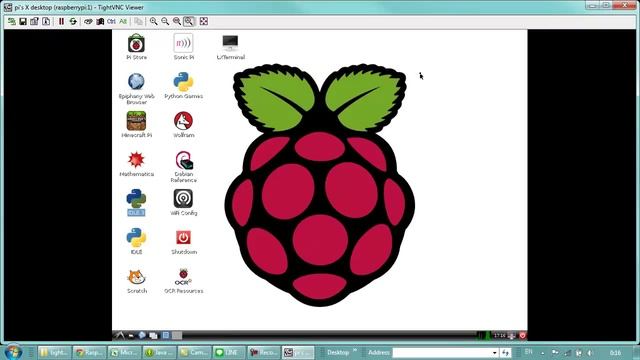Click the CPU usage monitor in the Pi panel
Image resolution: width=640 pixels, height=360 pixels.
coord(484,335)
